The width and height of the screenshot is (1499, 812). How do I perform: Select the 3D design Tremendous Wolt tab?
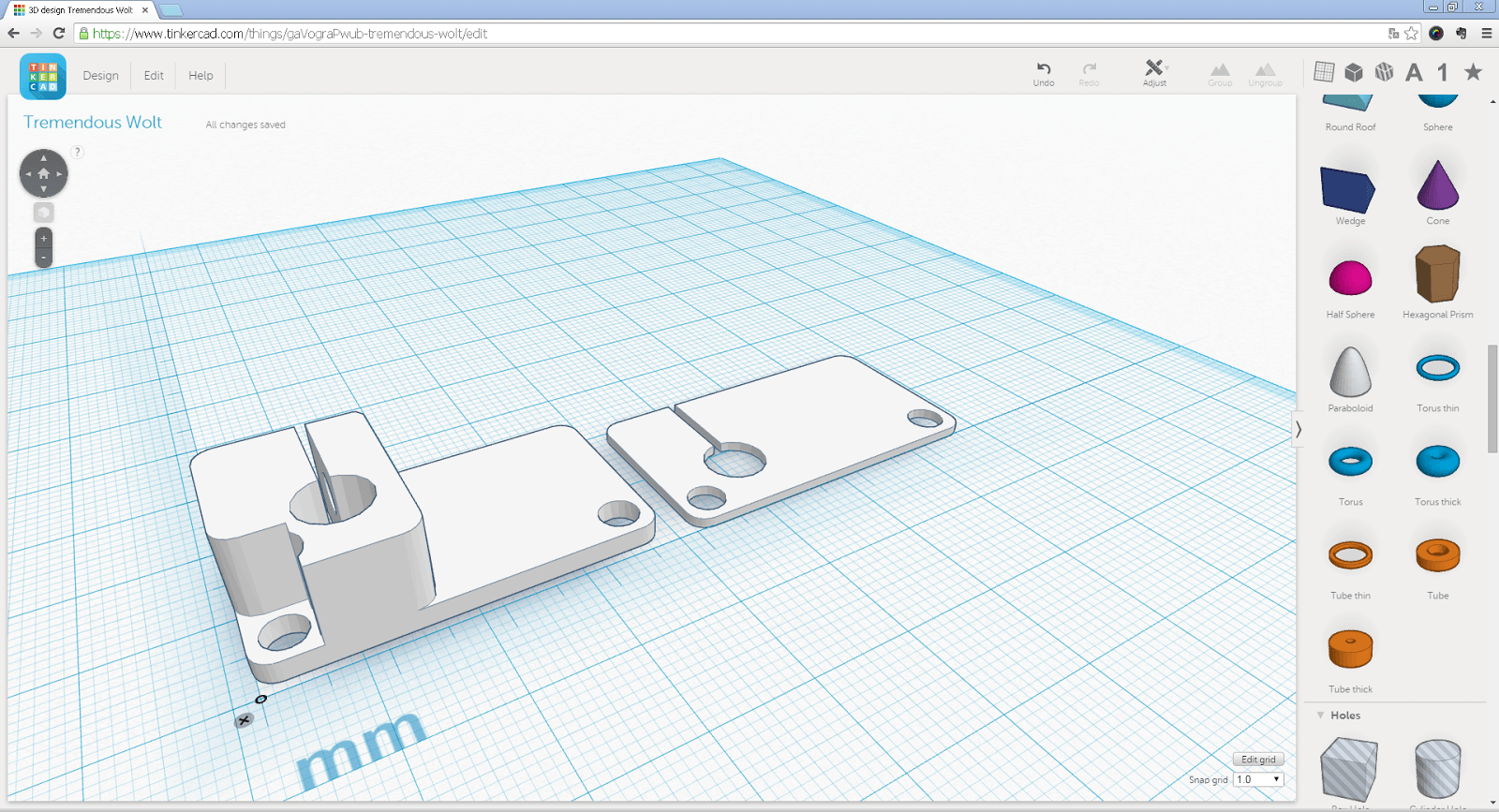coord(82,10)
